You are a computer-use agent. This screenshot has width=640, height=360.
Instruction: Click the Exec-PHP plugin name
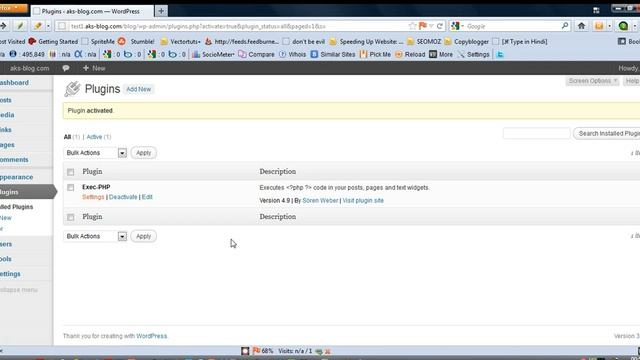coord(96,187)
